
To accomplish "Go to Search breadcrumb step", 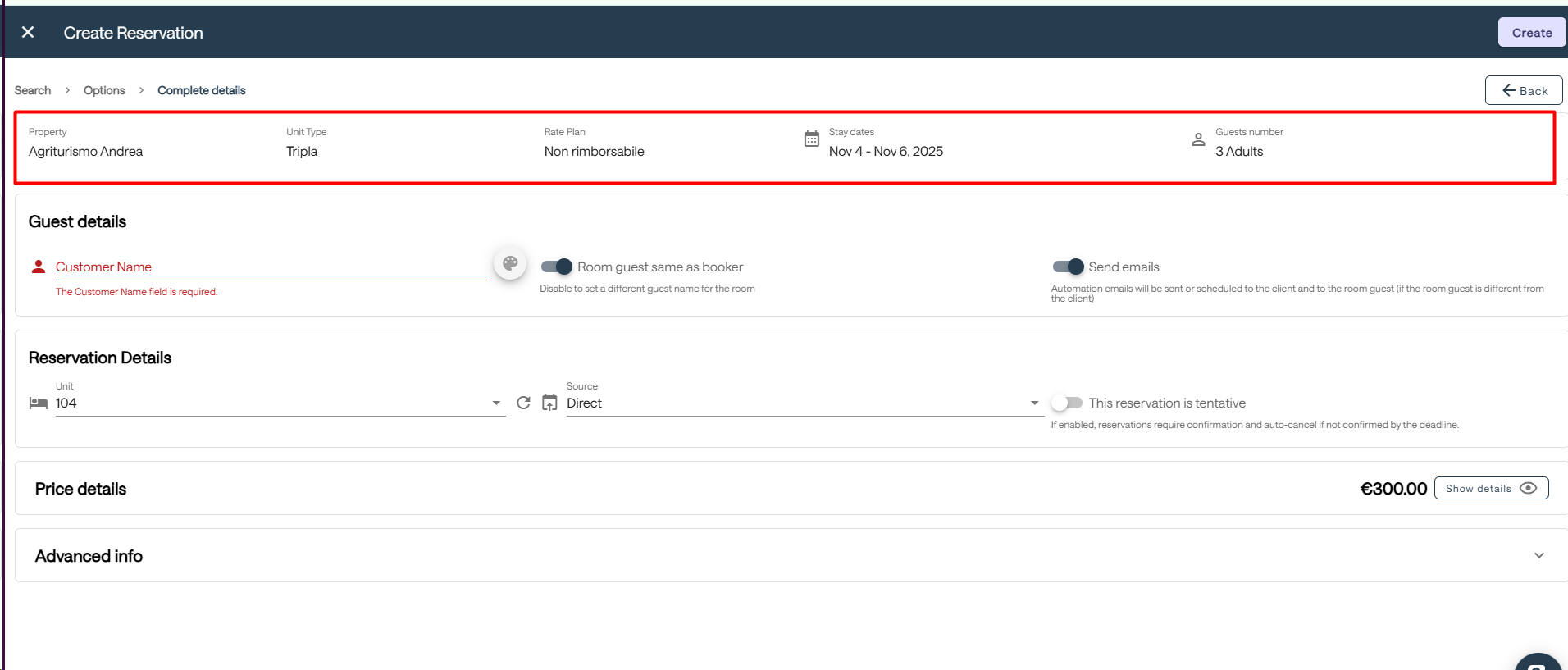I will click(x=33, y=90).
